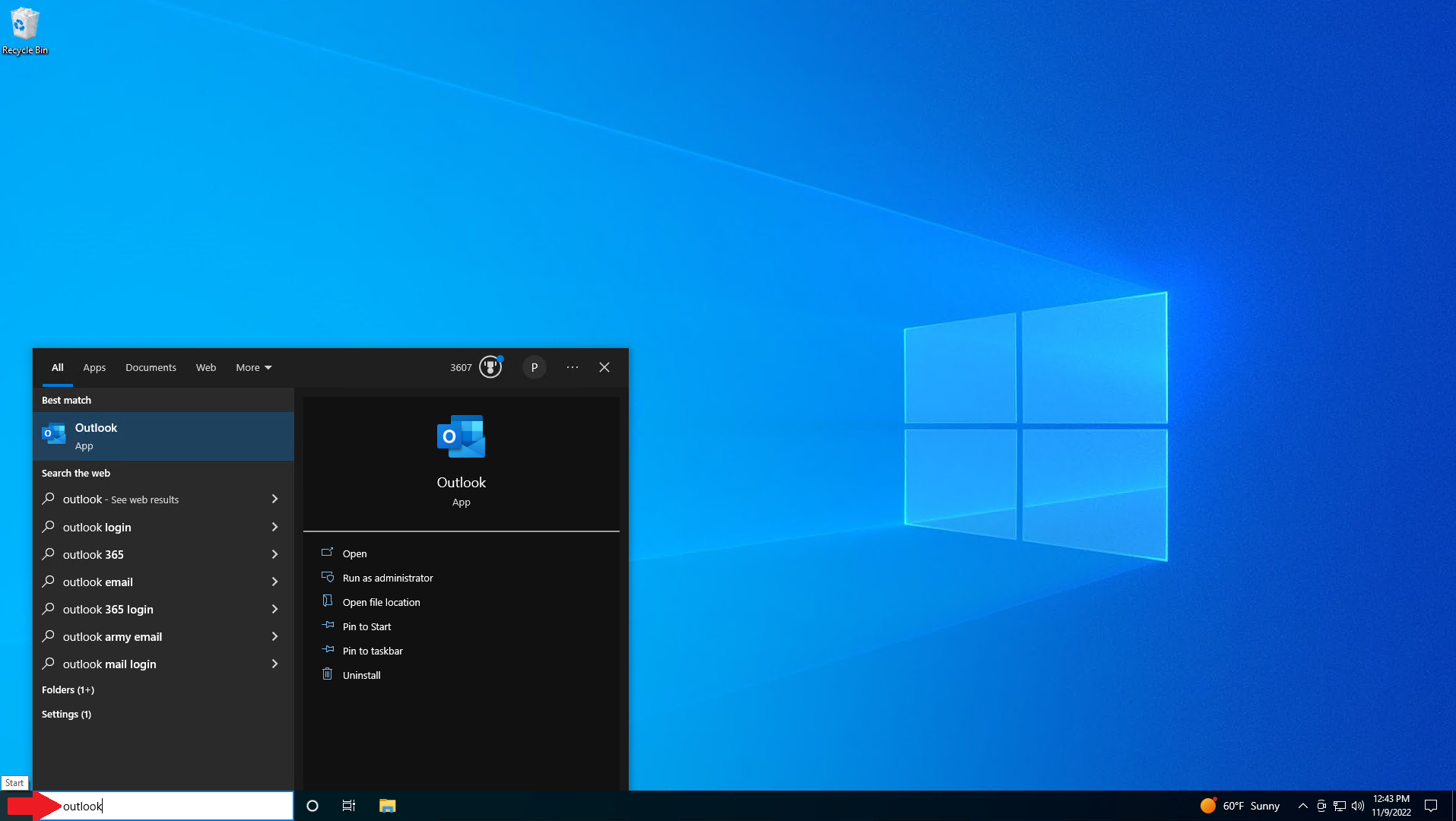Select the 'outlook mail login' web suggestion
This screenshot has height=821, width=1456.
[163, 664]
